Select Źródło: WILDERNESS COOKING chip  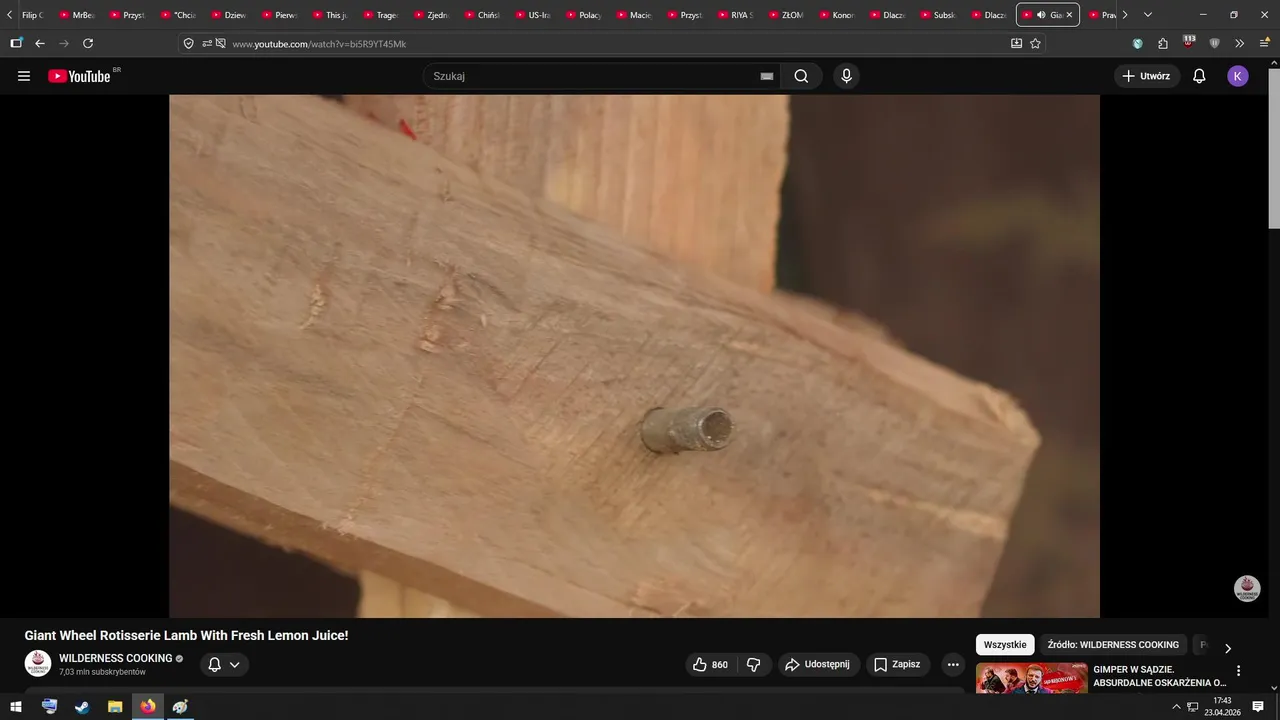(1113, 645)
